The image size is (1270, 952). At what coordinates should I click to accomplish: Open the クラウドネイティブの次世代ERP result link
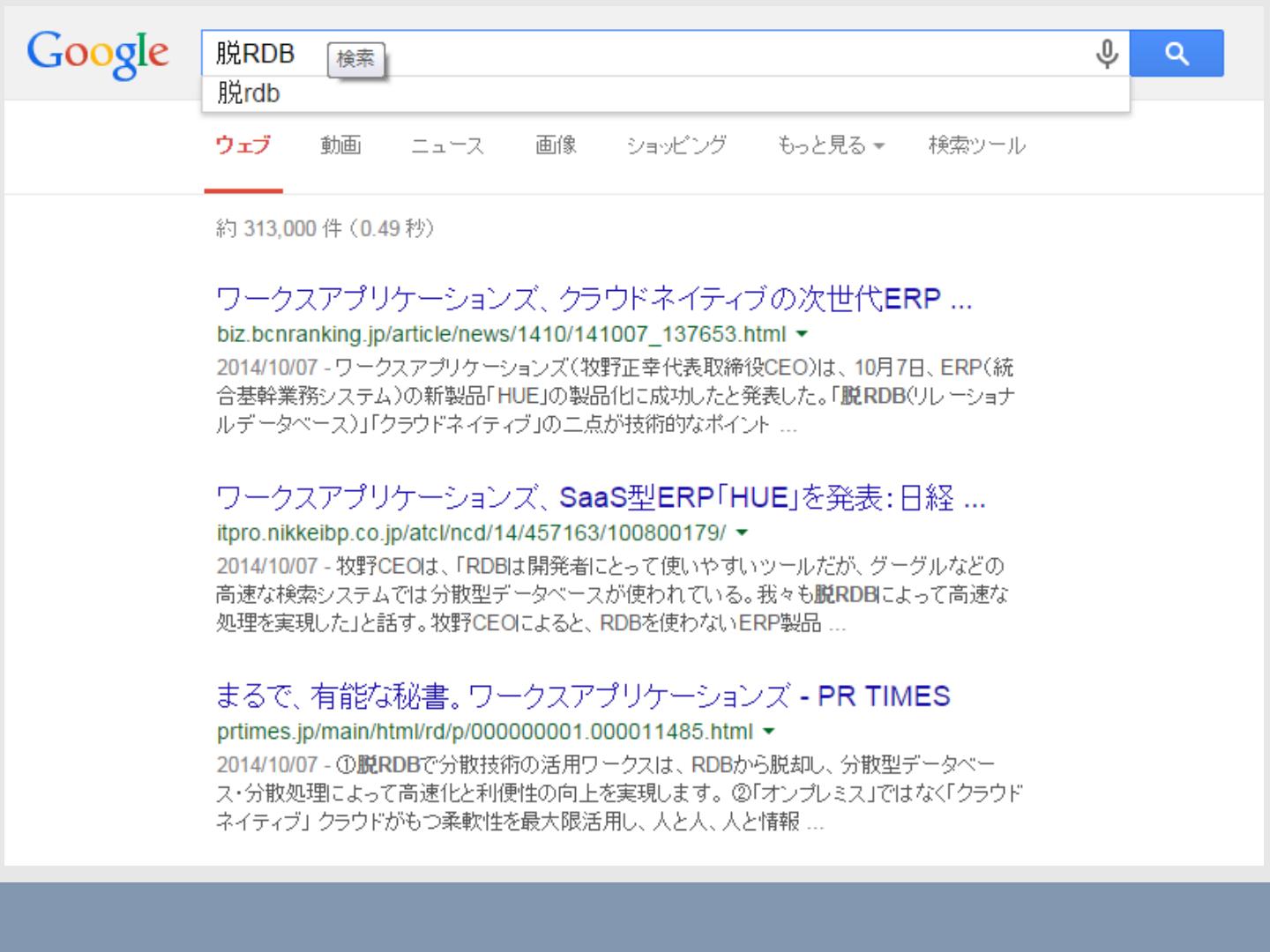pyautogui.click(x=594, y=299)
